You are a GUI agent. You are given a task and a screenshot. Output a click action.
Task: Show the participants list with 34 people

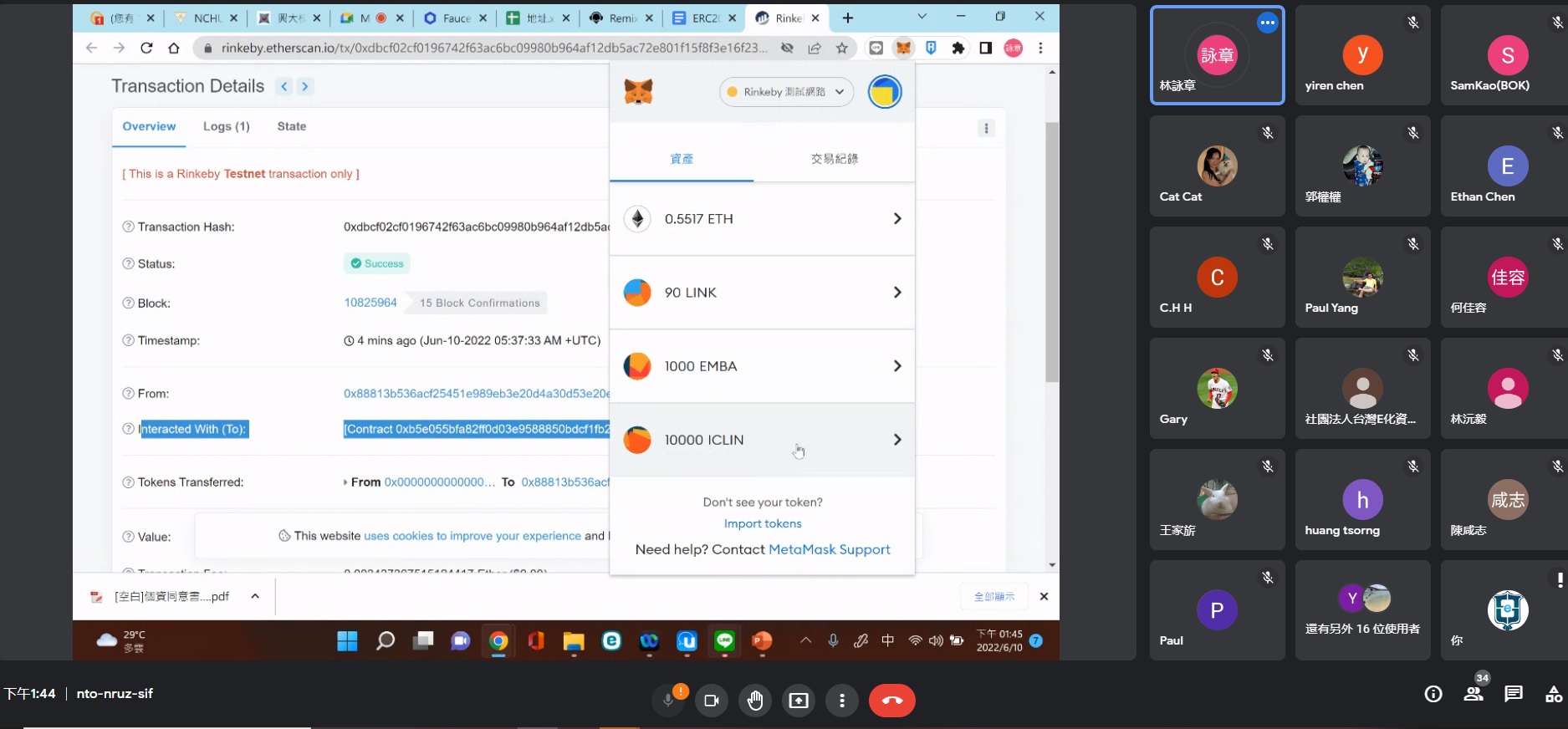pyautogui.click(x=1474, y=694)
